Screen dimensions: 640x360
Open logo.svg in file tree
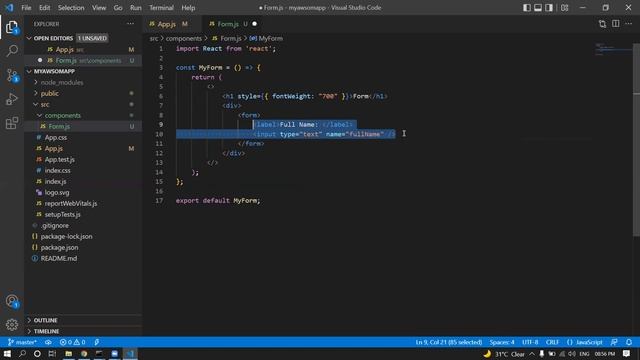(83, 193)
